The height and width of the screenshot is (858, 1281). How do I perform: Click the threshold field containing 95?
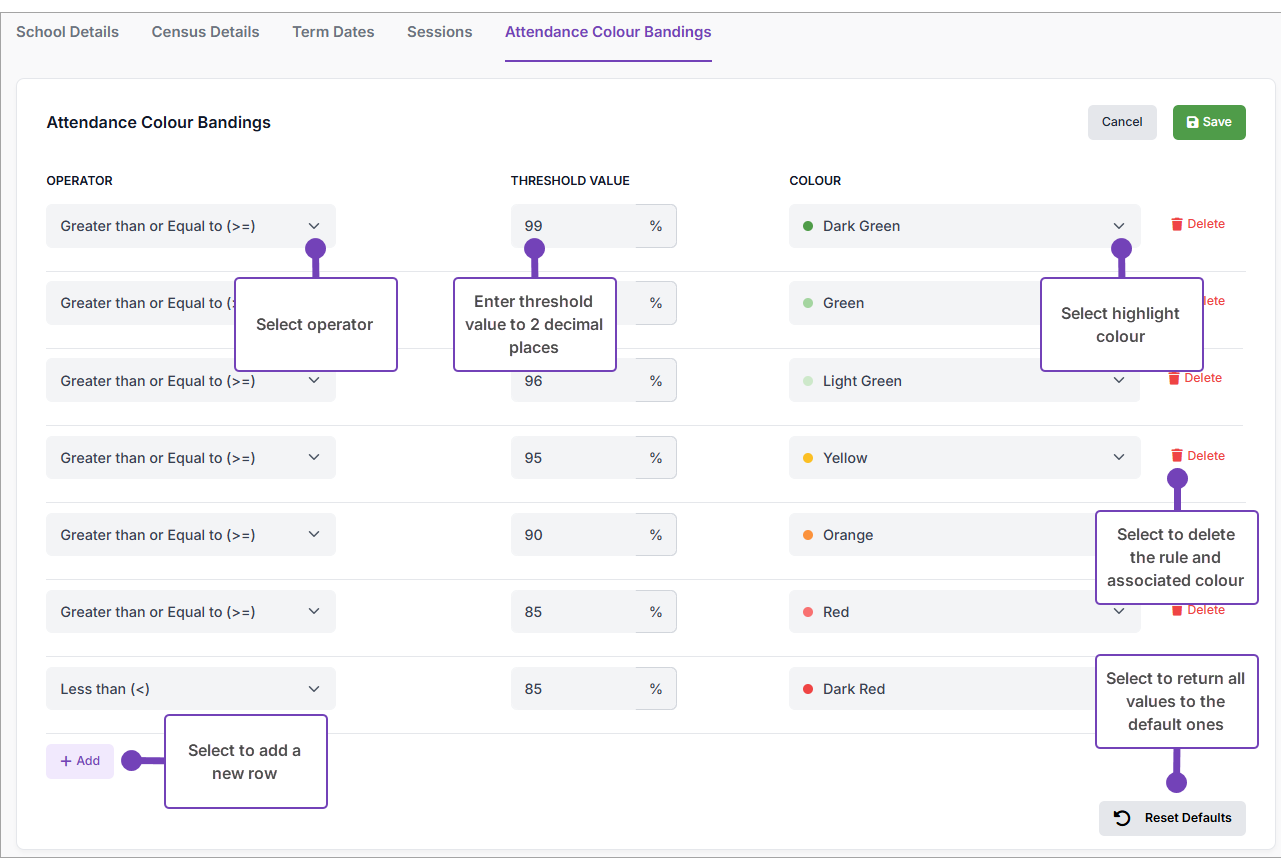573,458
